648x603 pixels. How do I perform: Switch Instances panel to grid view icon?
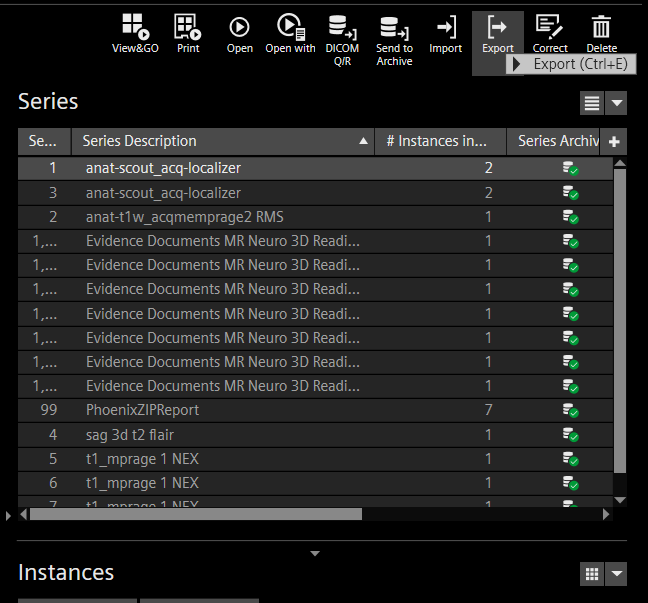(592, 574)
